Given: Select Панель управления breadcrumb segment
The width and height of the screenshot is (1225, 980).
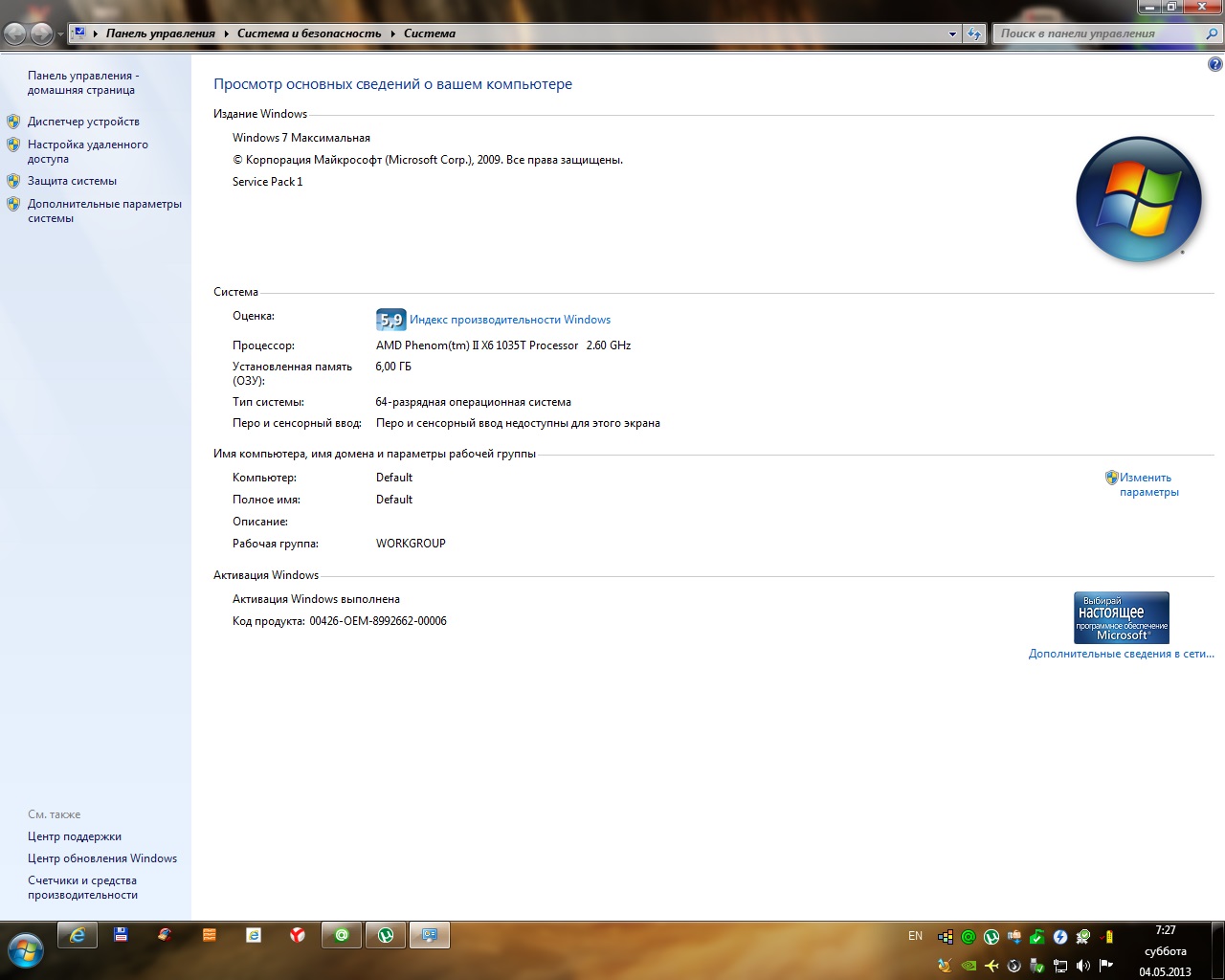Looking at the screenshot, I should [161, 33].
